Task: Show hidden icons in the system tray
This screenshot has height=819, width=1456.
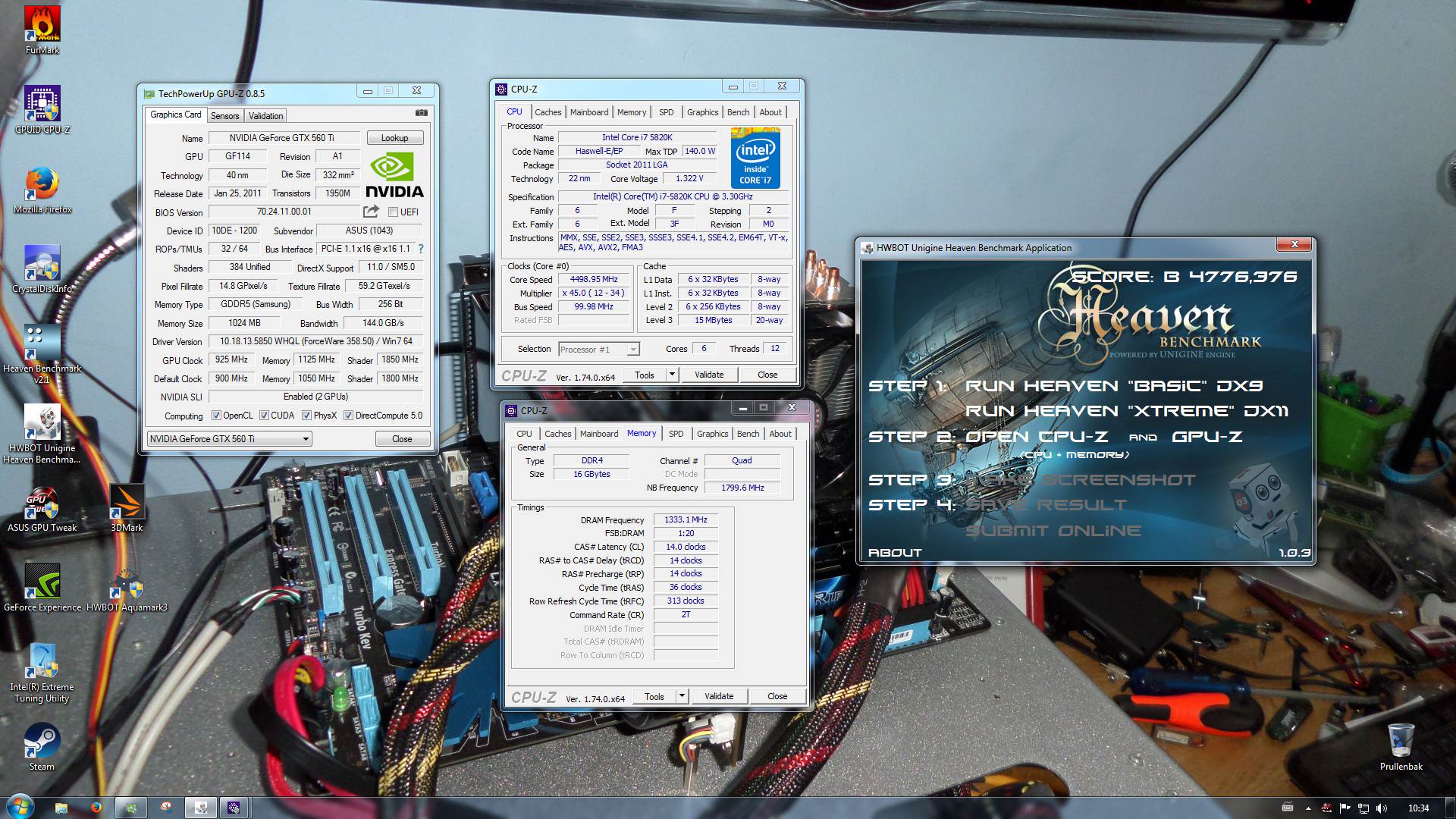Action: [x=1307, y=808]
